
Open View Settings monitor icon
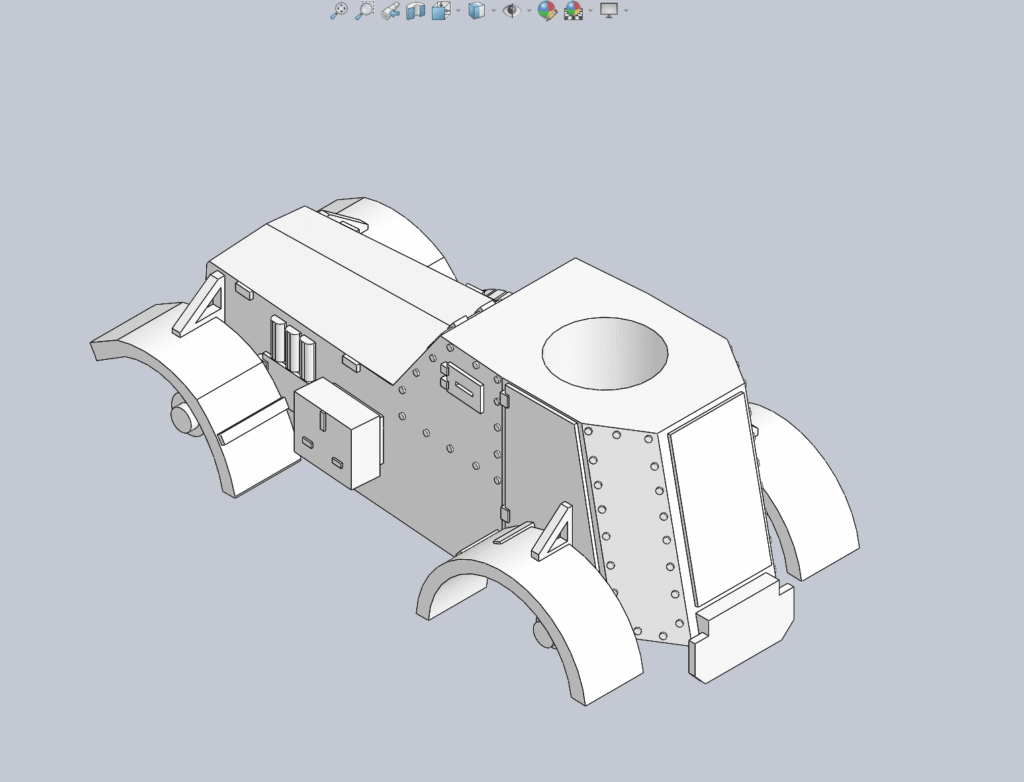[x=609, y=10]
